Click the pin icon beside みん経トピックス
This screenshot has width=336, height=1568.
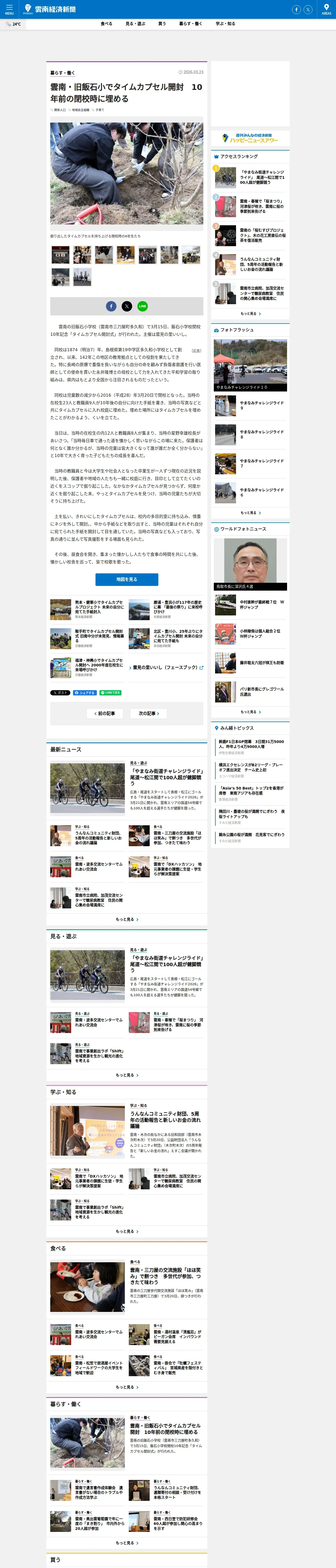216,728
